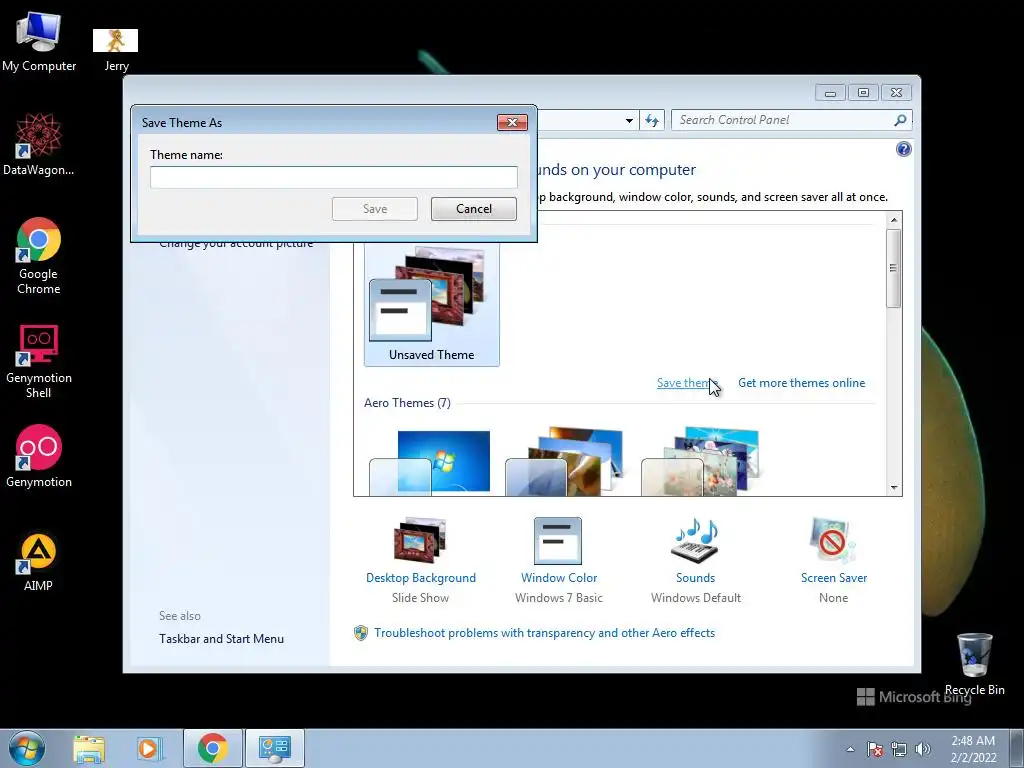Open the Desktop Background settings icon
The height and width of the screenshot is (768, 1024).
(x=420, y=540)
